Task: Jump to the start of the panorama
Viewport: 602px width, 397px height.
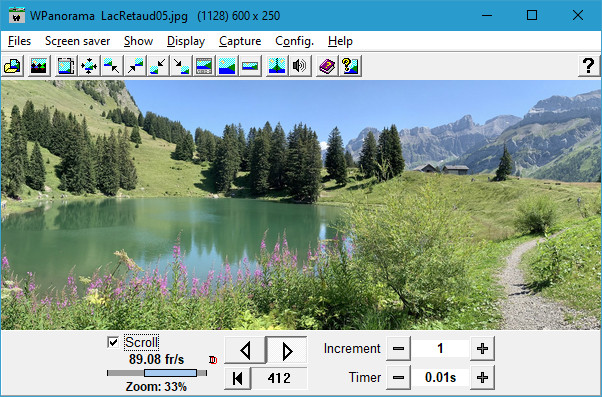Action: pos(238,378)
